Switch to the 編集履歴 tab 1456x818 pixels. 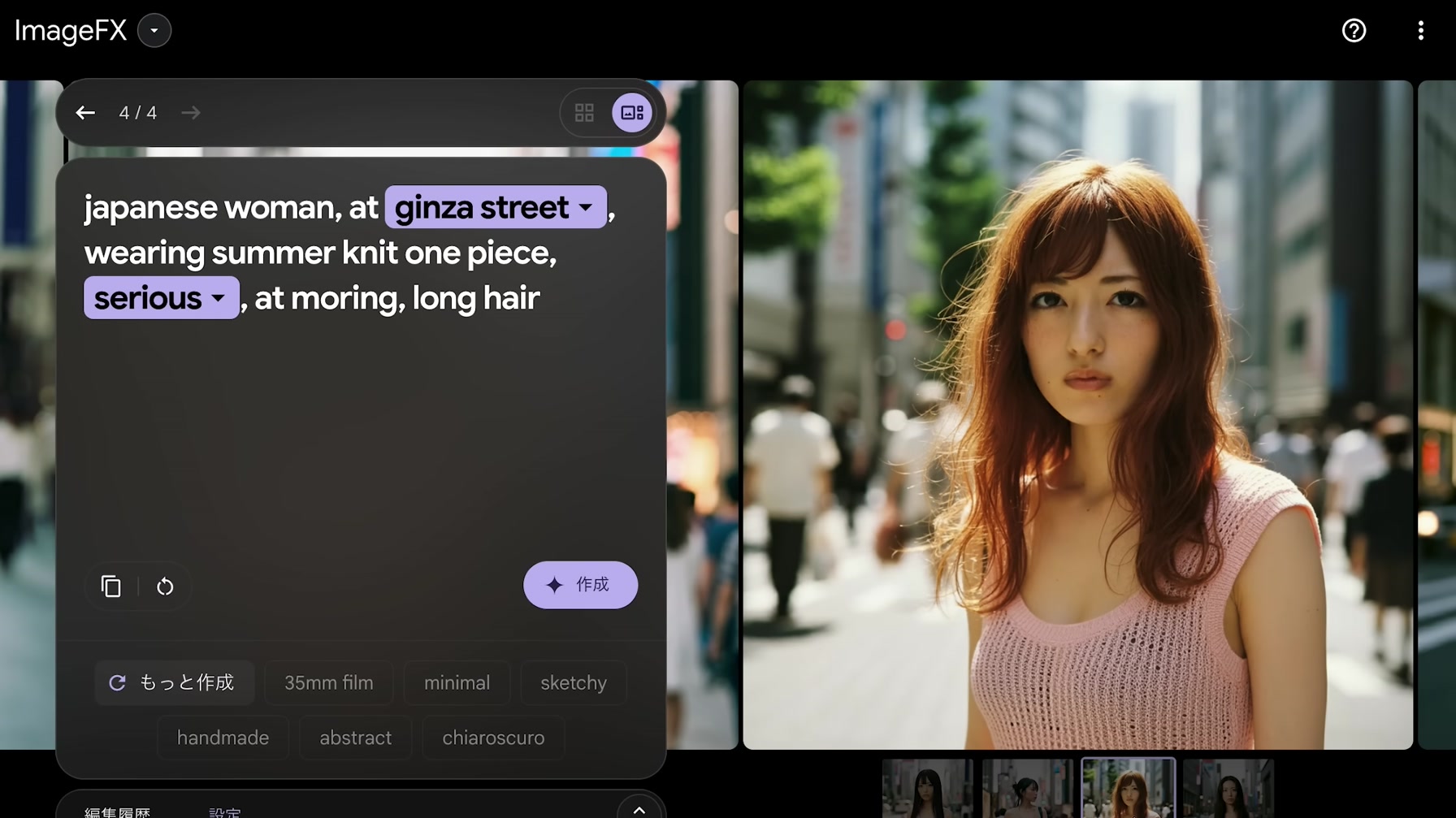(x=118, y=812)
